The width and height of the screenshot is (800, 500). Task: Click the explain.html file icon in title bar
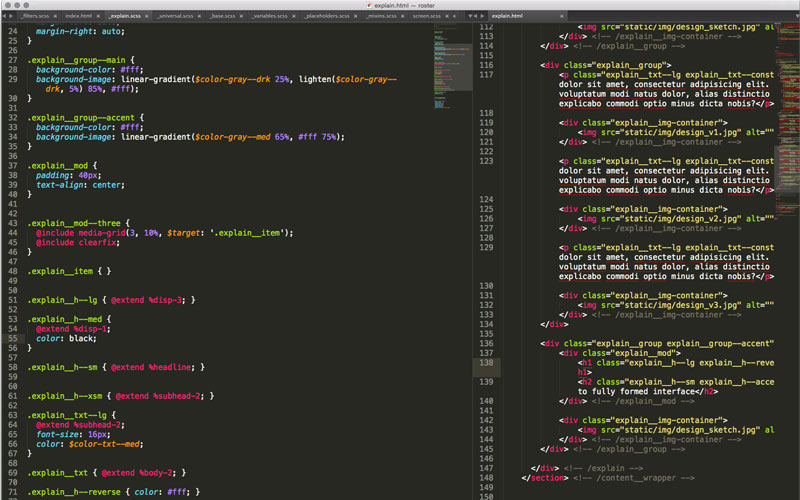[367, 4]
